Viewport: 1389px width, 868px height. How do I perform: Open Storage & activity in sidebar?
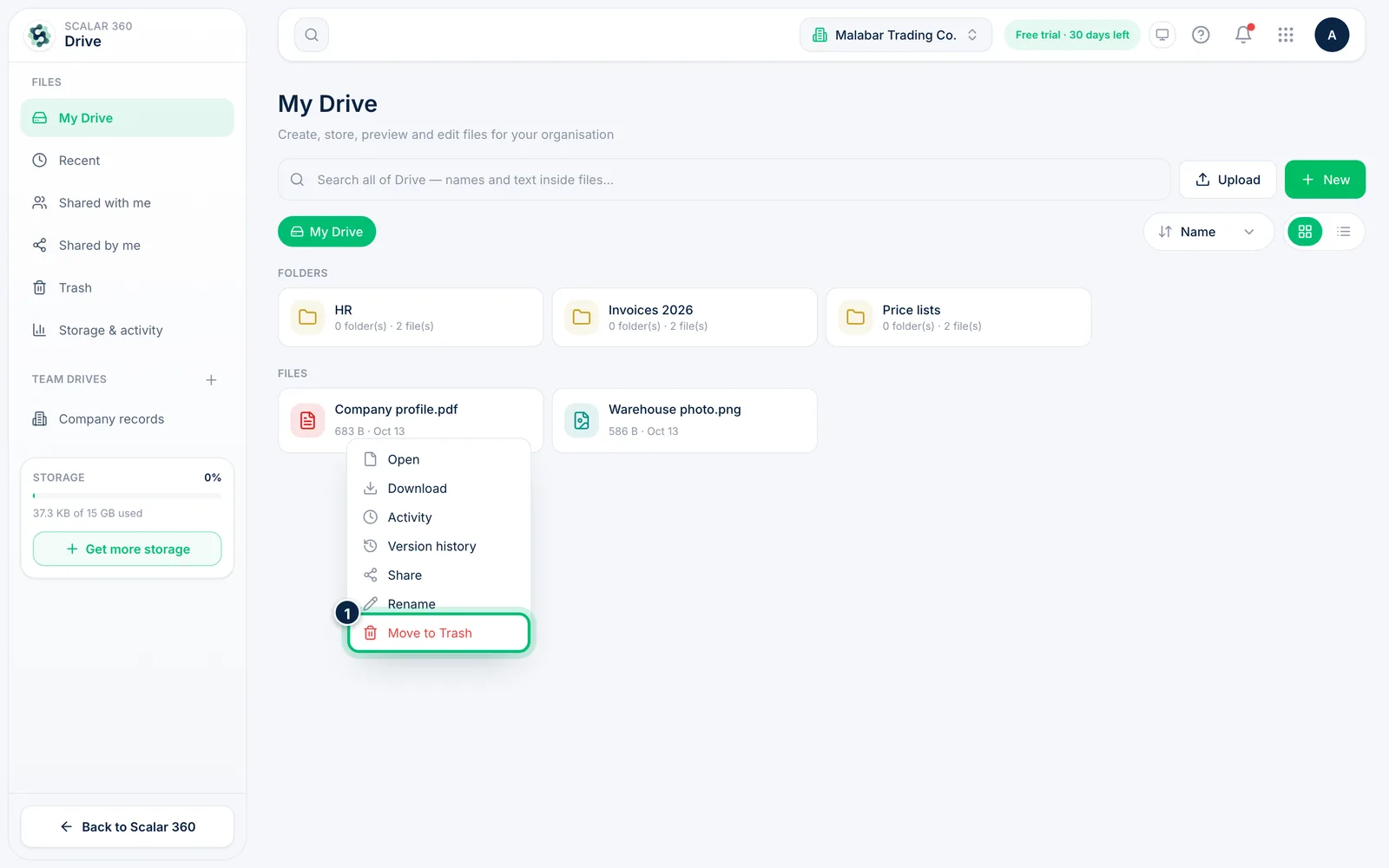(x=127, y=331)
